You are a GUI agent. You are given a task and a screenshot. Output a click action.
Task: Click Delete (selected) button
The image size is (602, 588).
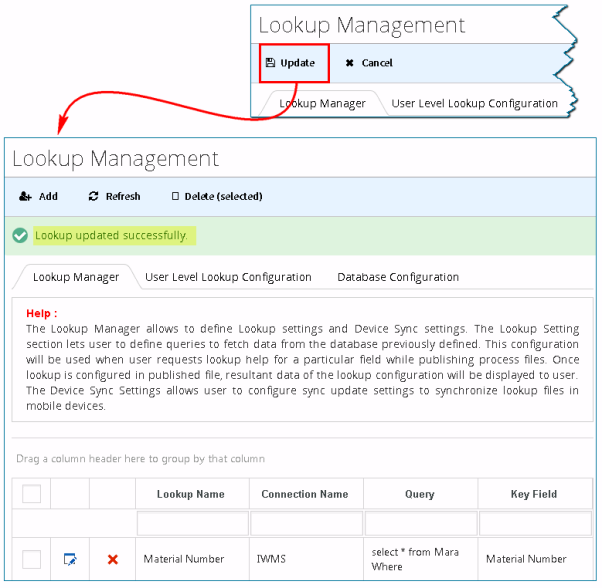click(x=217, y=196)
